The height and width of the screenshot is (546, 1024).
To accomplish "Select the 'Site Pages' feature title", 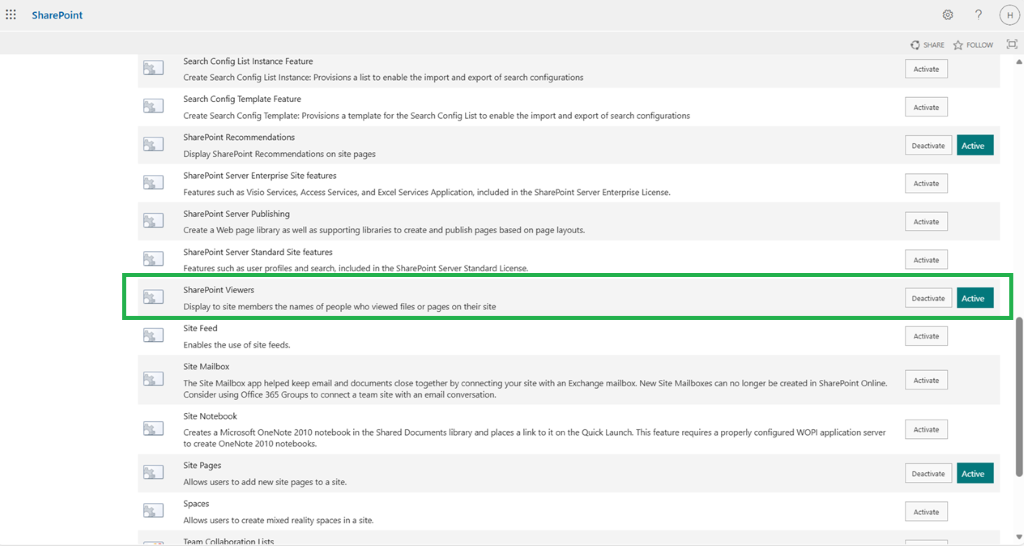I will point(202,466).
